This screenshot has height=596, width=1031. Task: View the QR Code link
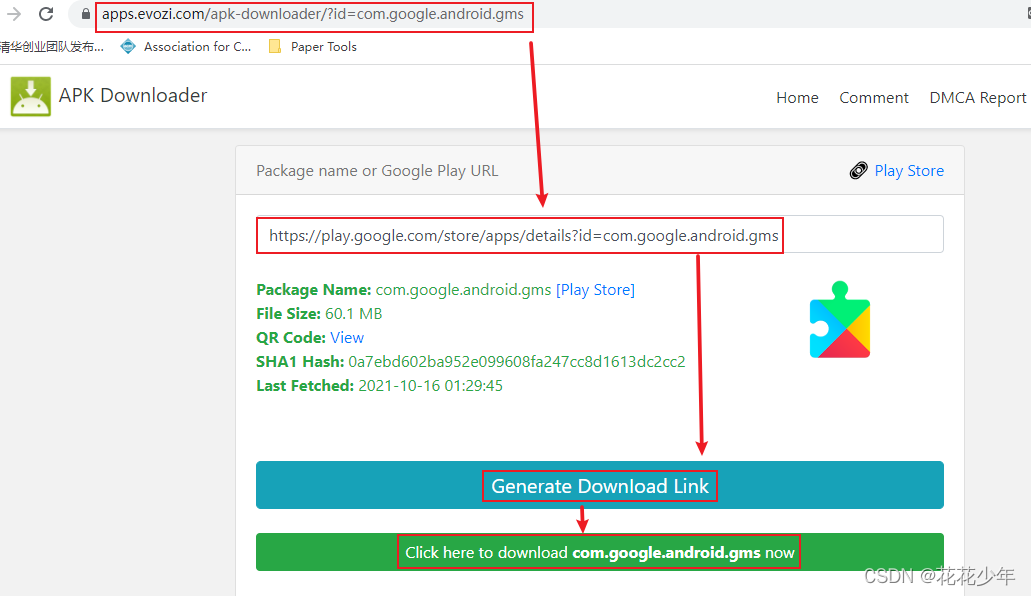347,338
